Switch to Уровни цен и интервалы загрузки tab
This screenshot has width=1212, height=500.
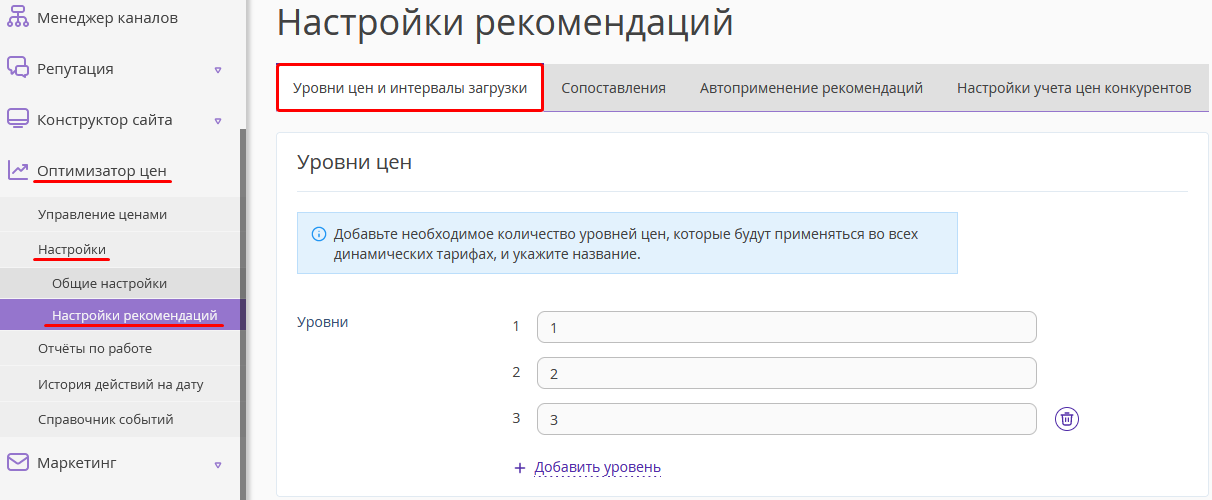(410, 88)
